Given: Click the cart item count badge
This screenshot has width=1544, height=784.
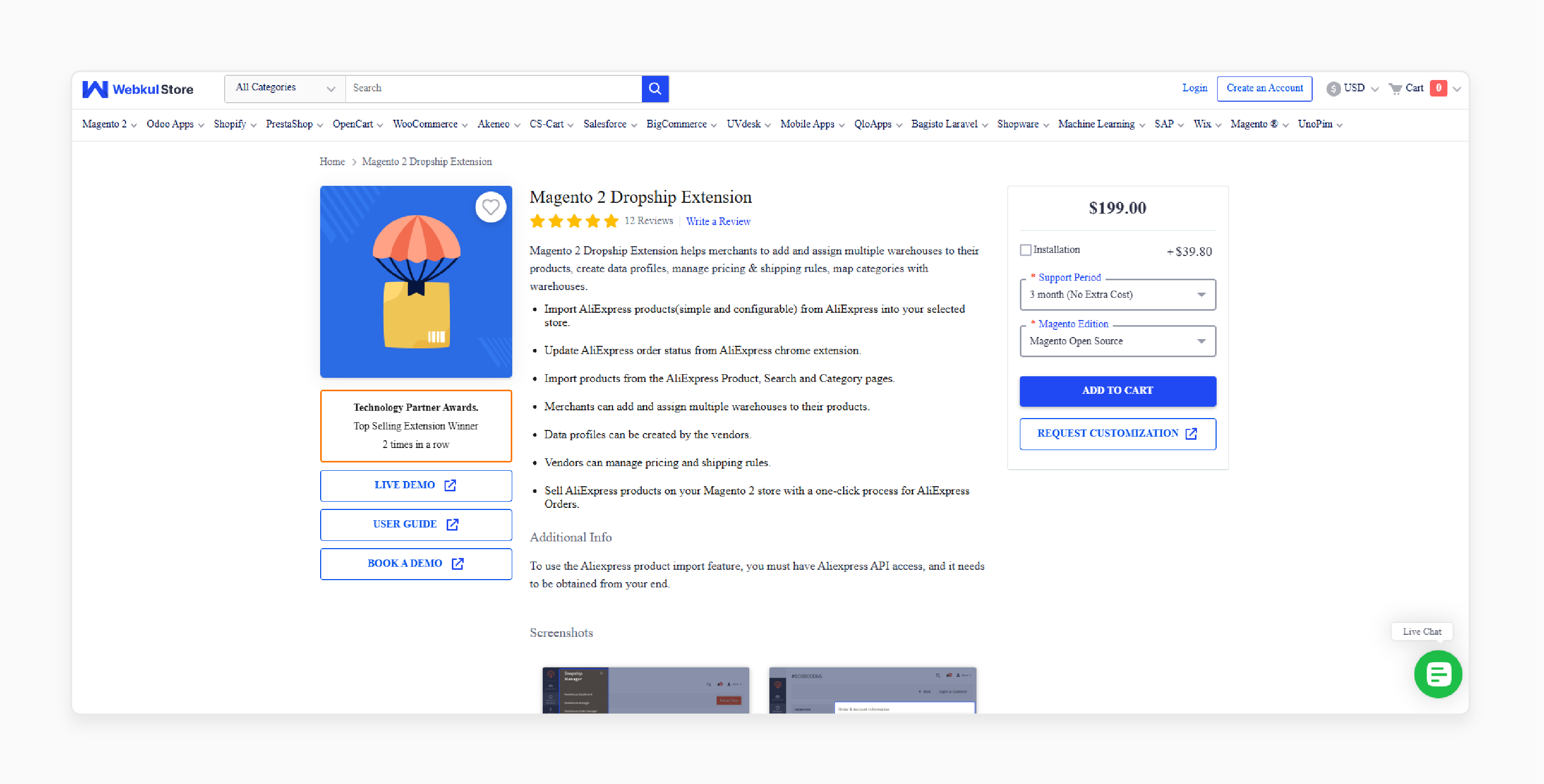Looking at the screenshot, I should coord(1439,88).
